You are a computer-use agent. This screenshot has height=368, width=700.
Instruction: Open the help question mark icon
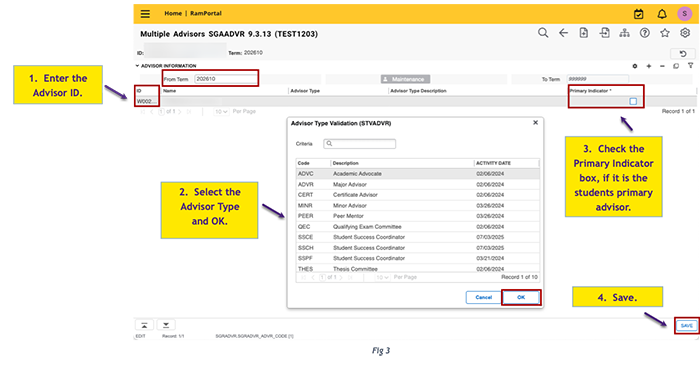(x=645, y=33)
